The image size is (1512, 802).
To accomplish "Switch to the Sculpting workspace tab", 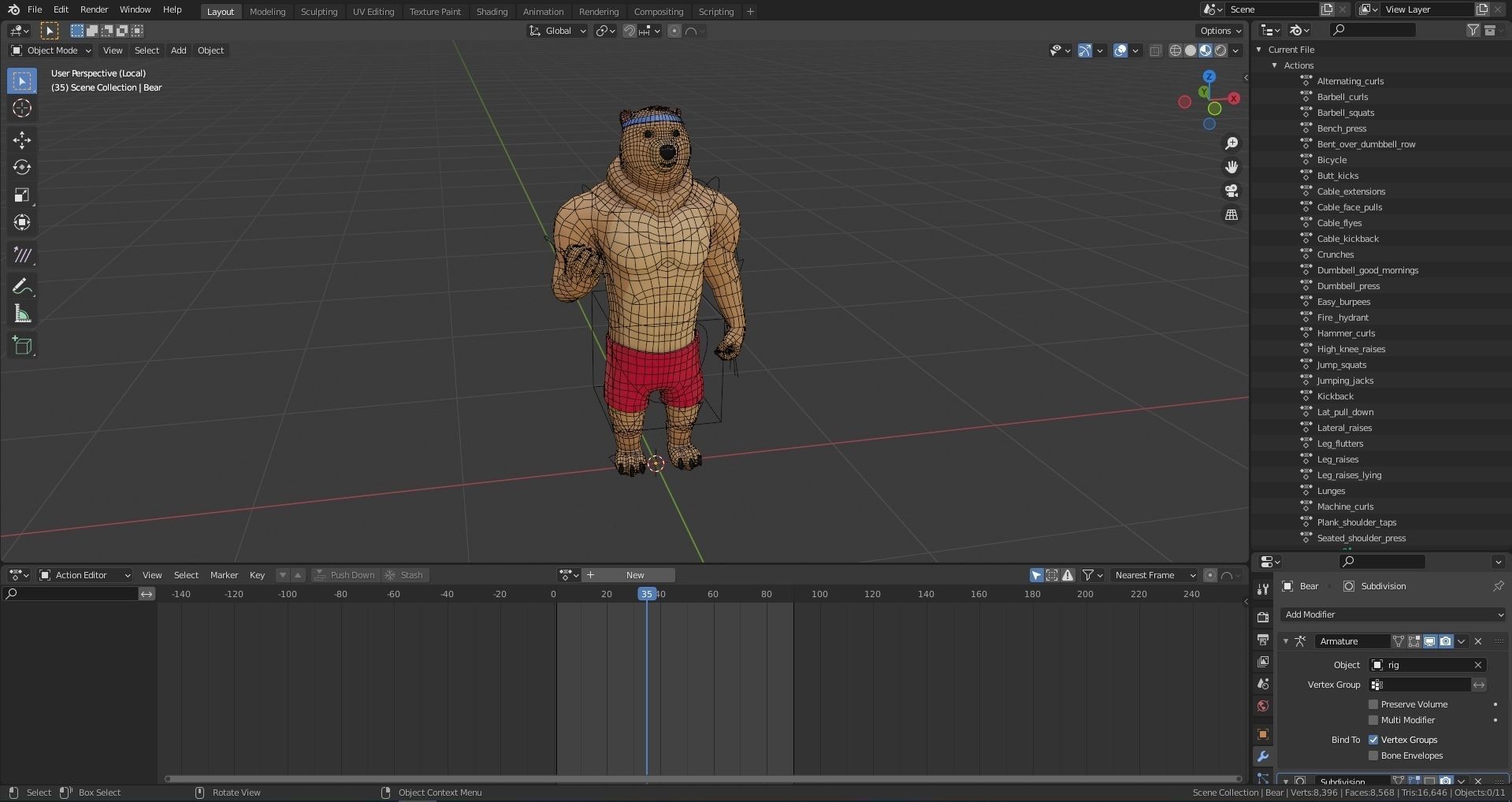I will pyautogui.click(x=318, y=12).
